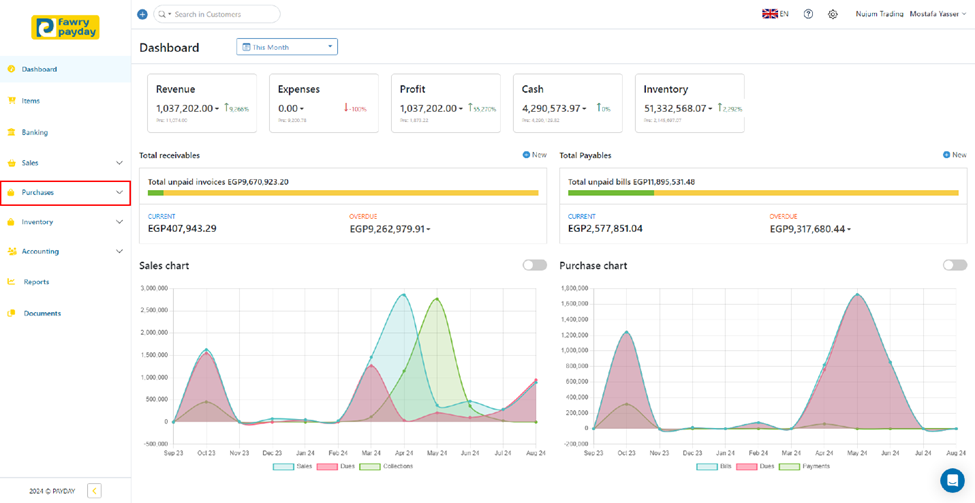Collapse sidebar with the arrow button
This screenshot has height=503, width=975.
(94, 490)
